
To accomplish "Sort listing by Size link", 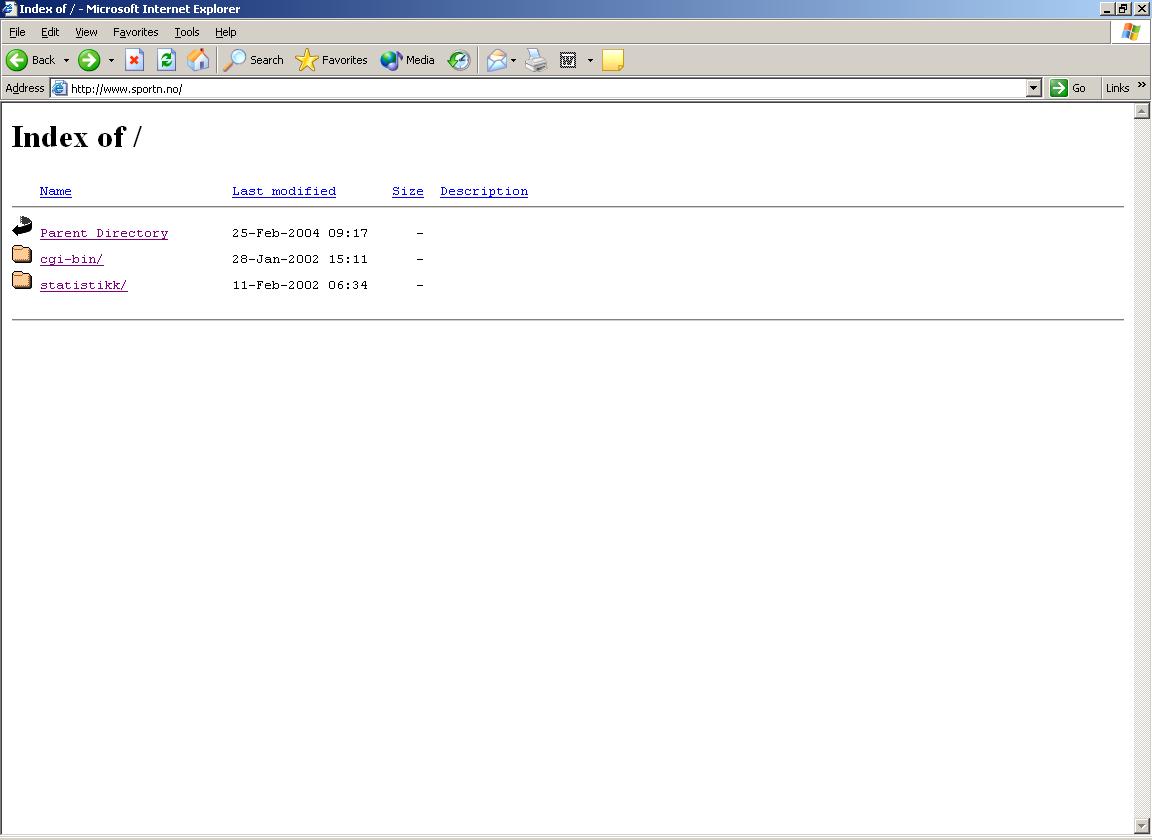I will [x=408, y=191].
